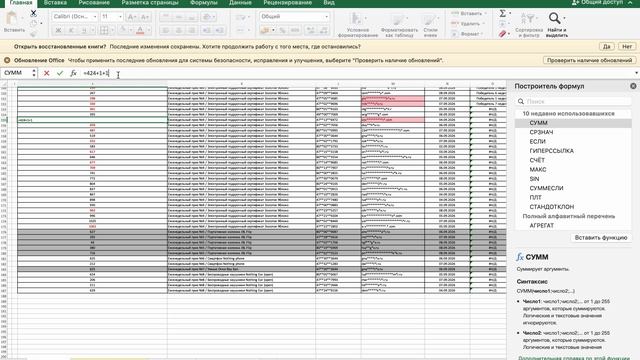This screenshot has height=360, width=640.
Task: Cancel formula entry with red X
Action: point(47,73)
